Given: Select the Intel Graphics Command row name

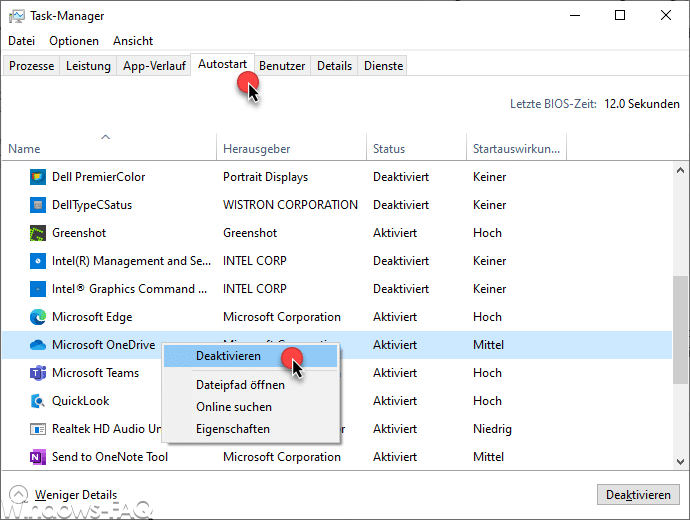Looking at the screenshot, I should (x=129, y=289).
